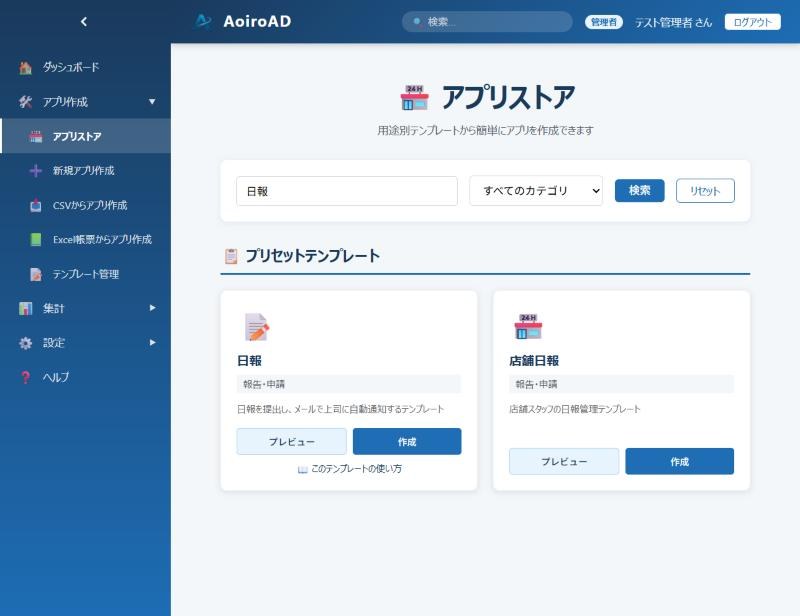
Task: Click the 管理者 badge
Action: click(x=604, y=22)
